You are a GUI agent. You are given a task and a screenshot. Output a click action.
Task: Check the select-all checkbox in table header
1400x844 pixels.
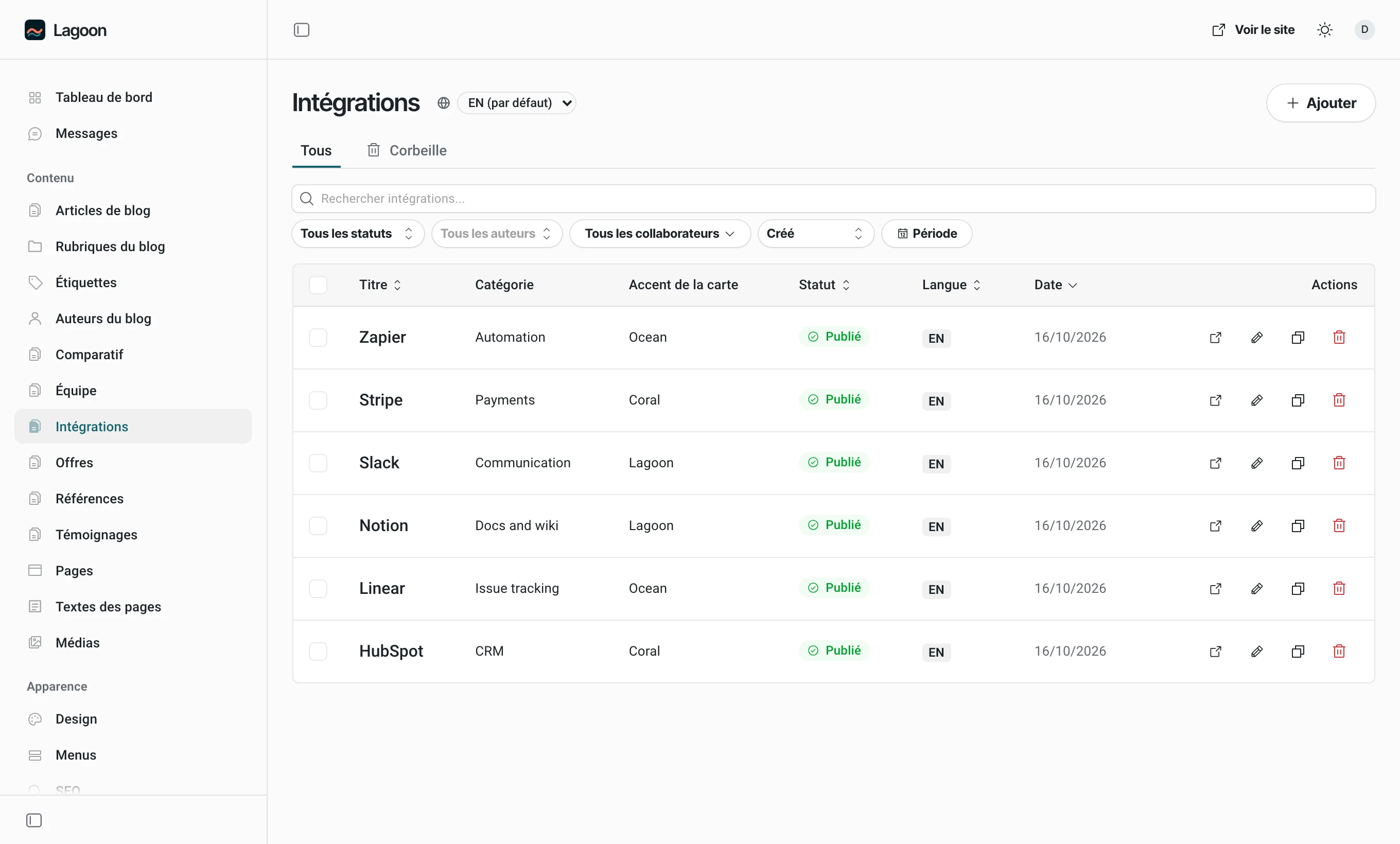[x=318, y=285]
